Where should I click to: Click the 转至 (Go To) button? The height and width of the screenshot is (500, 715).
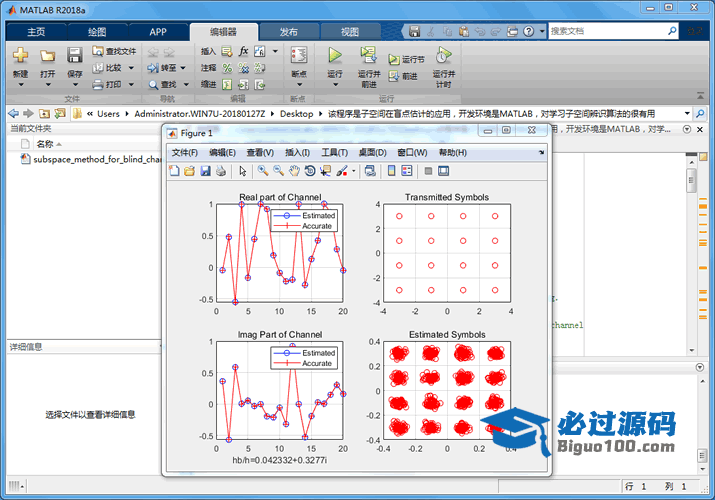(x=162, y=68)
